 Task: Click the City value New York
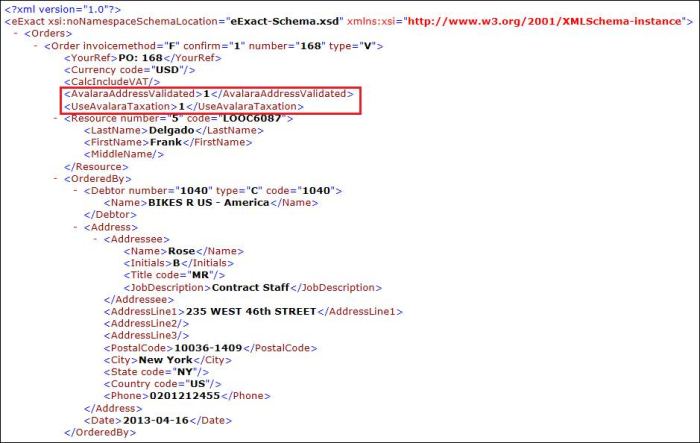pyautogui.click(x=166, y=360)
